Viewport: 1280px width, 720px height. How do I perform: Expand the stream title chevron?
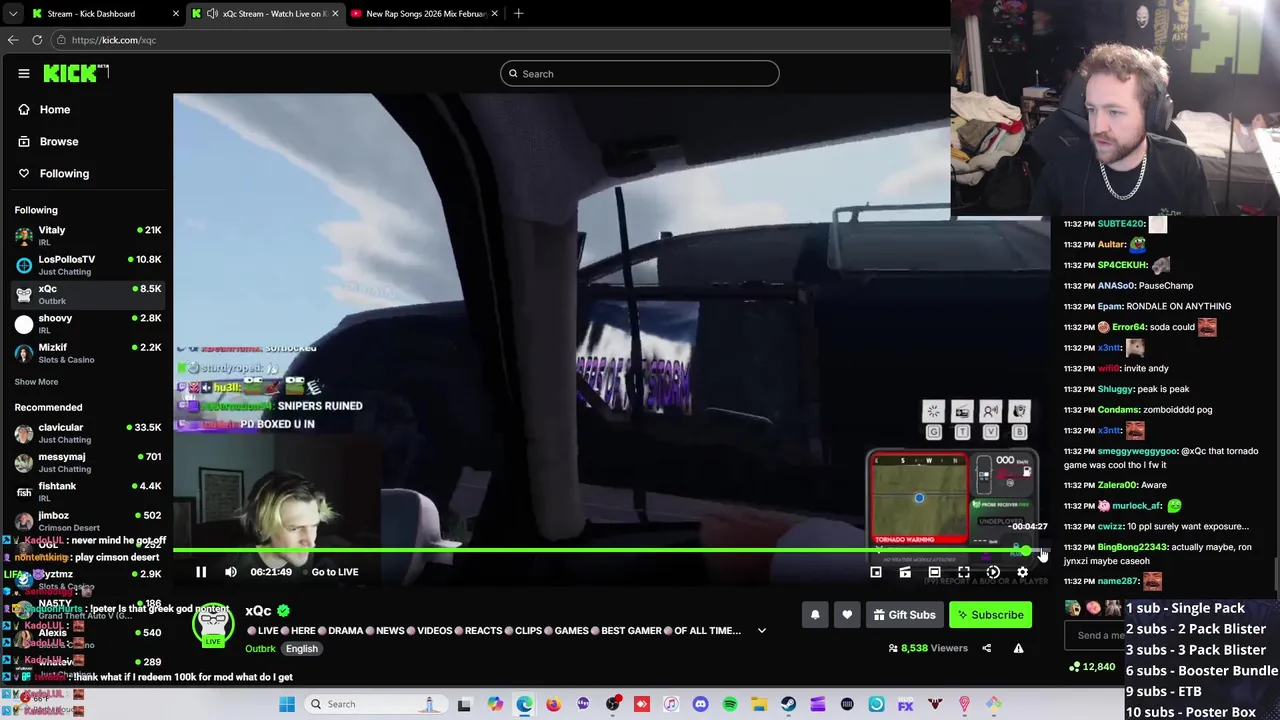[x=762, y=631]
